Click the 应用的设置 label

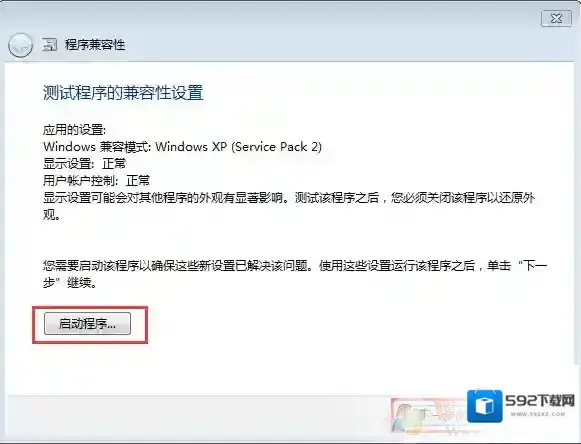click(74, 130)
